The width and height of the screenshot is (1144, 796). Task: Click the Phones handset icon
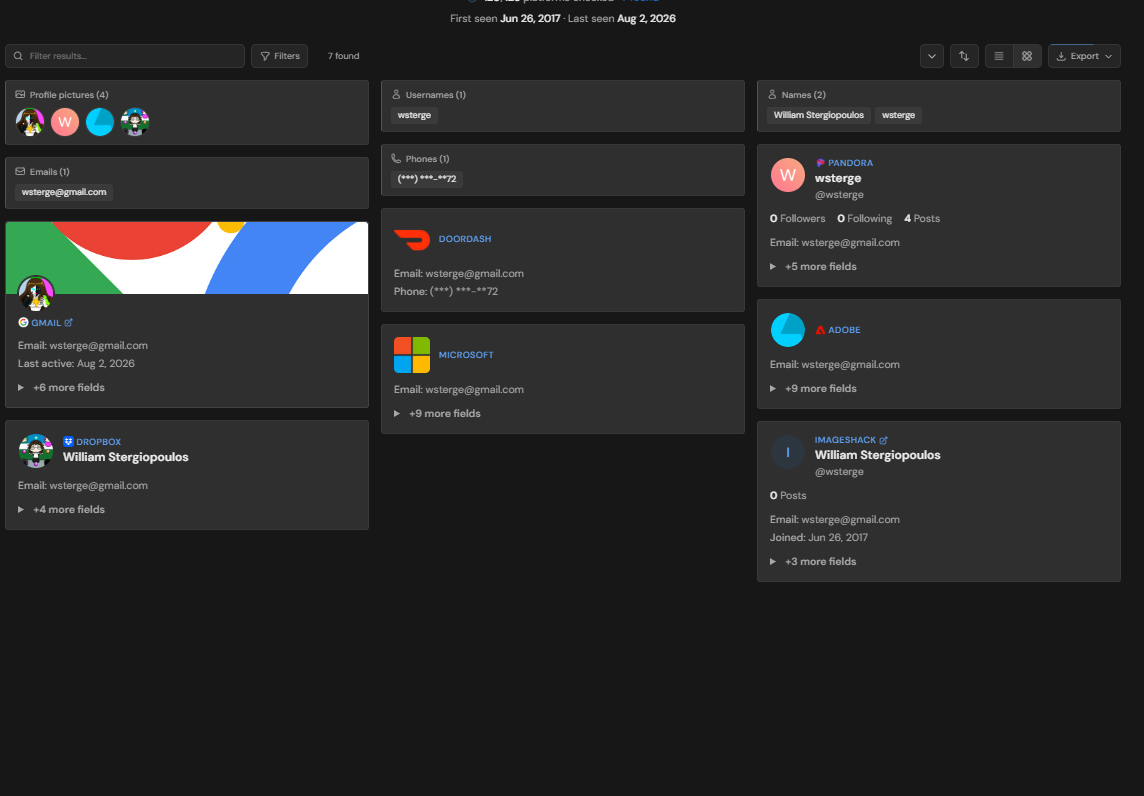(x=396, y=158)
